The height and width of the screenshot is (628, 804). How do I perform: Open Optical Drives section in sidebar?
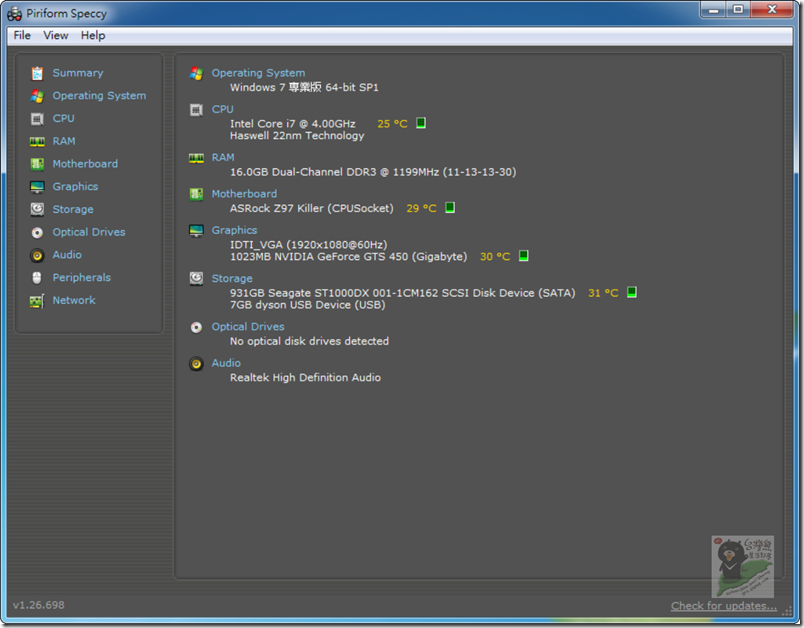[89, 232]
